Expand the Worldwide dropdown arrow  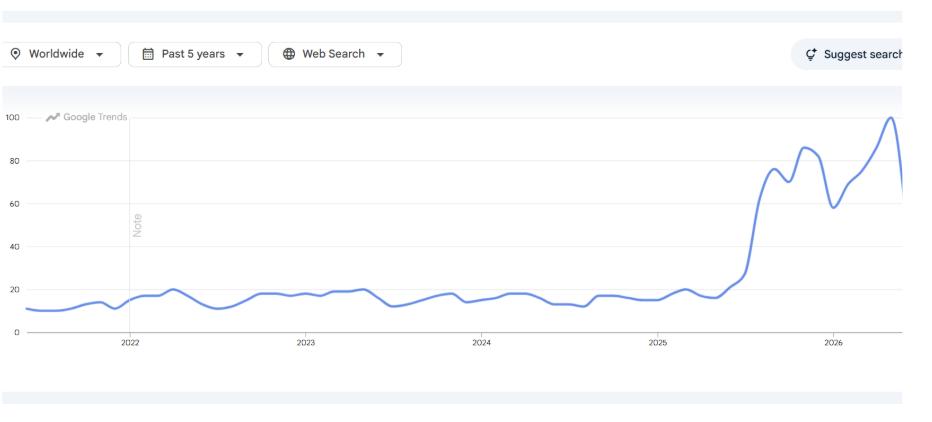click(99, 55)
